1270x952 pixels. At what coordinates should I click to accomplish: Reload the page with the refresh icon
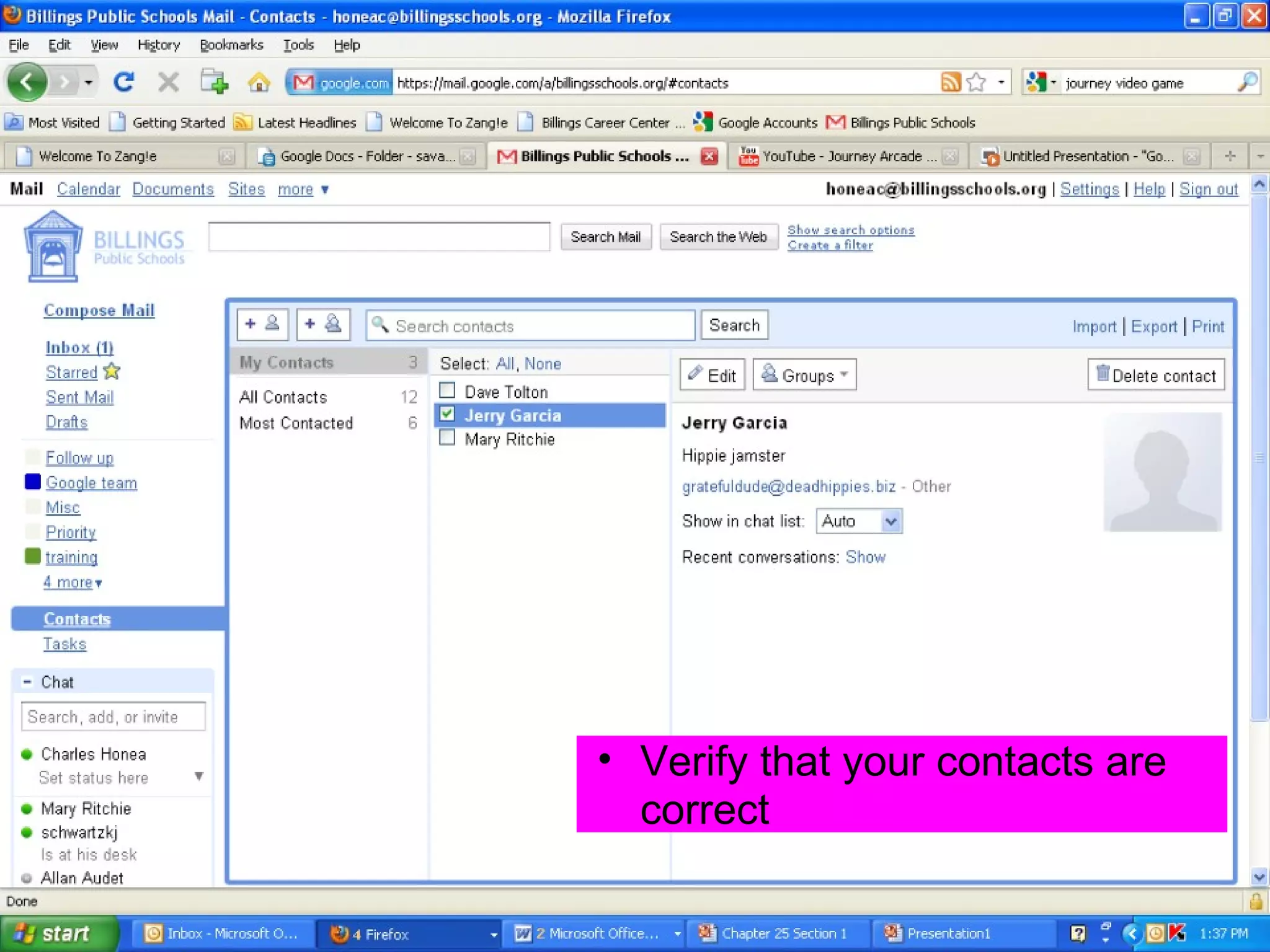(123, 82)
